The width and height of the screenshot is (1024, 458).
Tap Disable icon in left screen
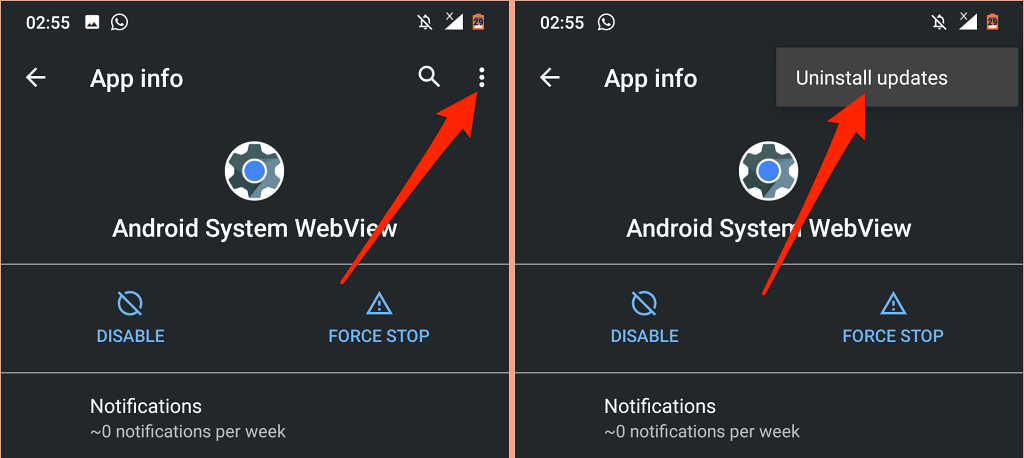tap(130, 304)
